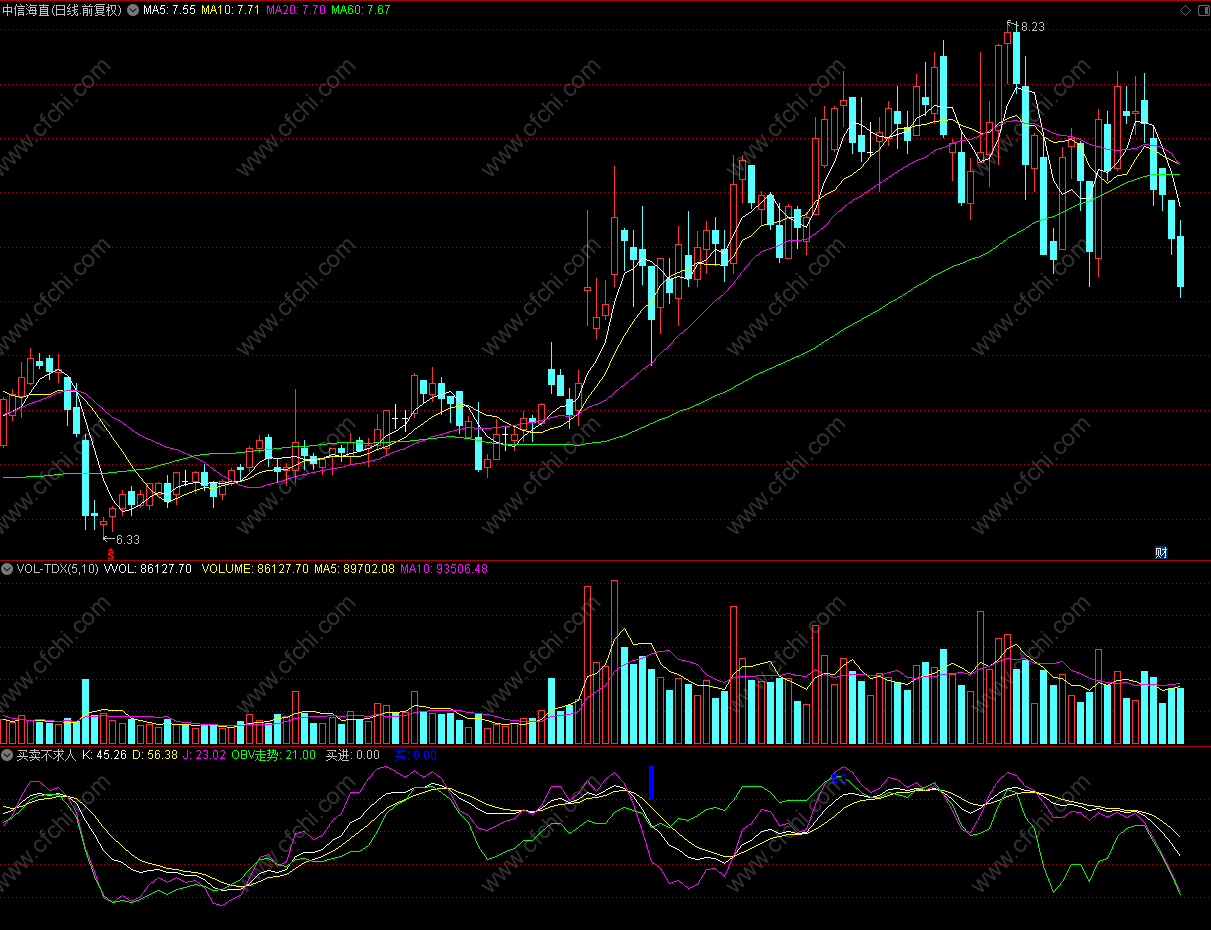Click the 买进: 0.00 value
The height and width of the screenshot is (930, 1211).
click(353, 755)
